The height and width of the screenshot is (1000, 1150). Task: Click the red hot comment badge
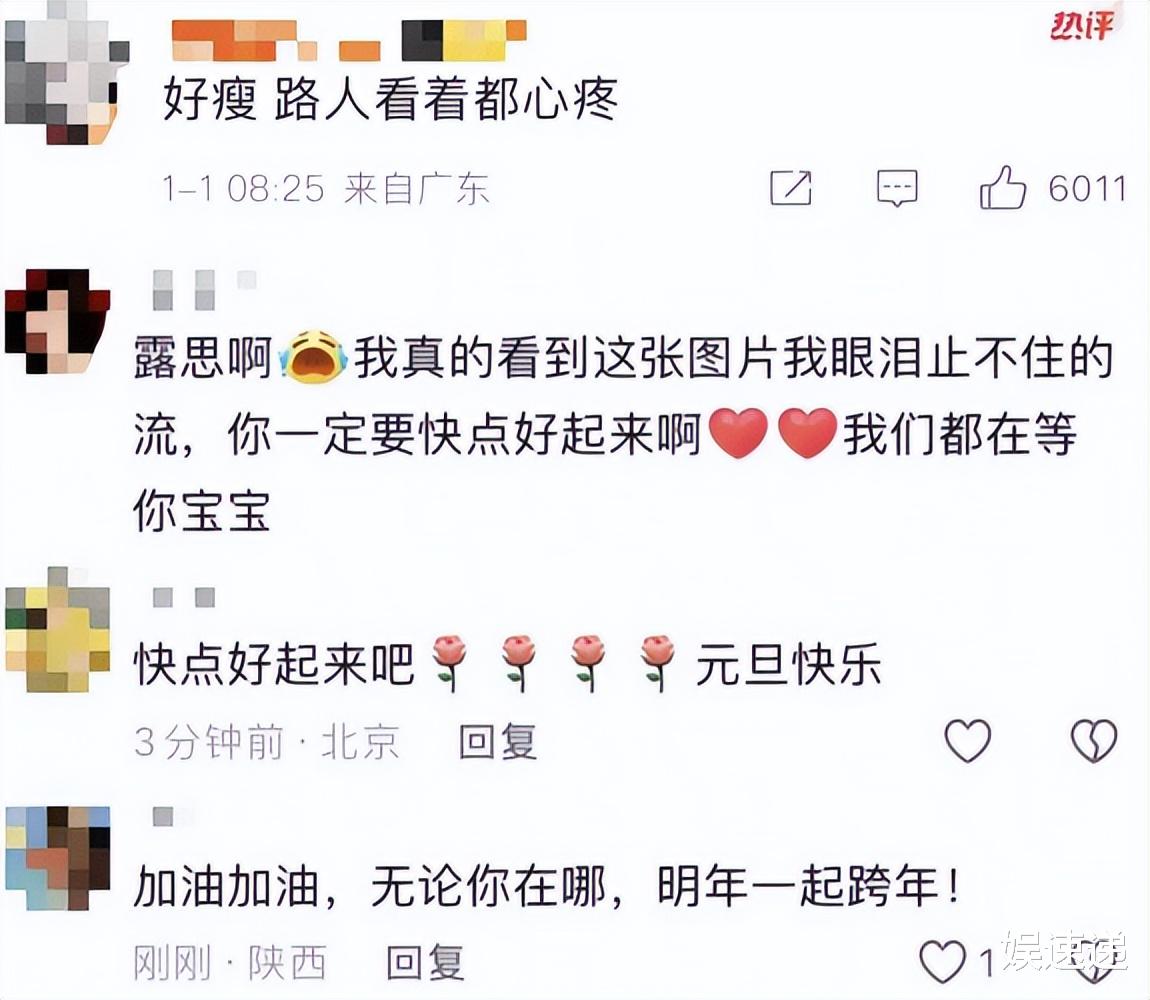tap(1083, 26)
